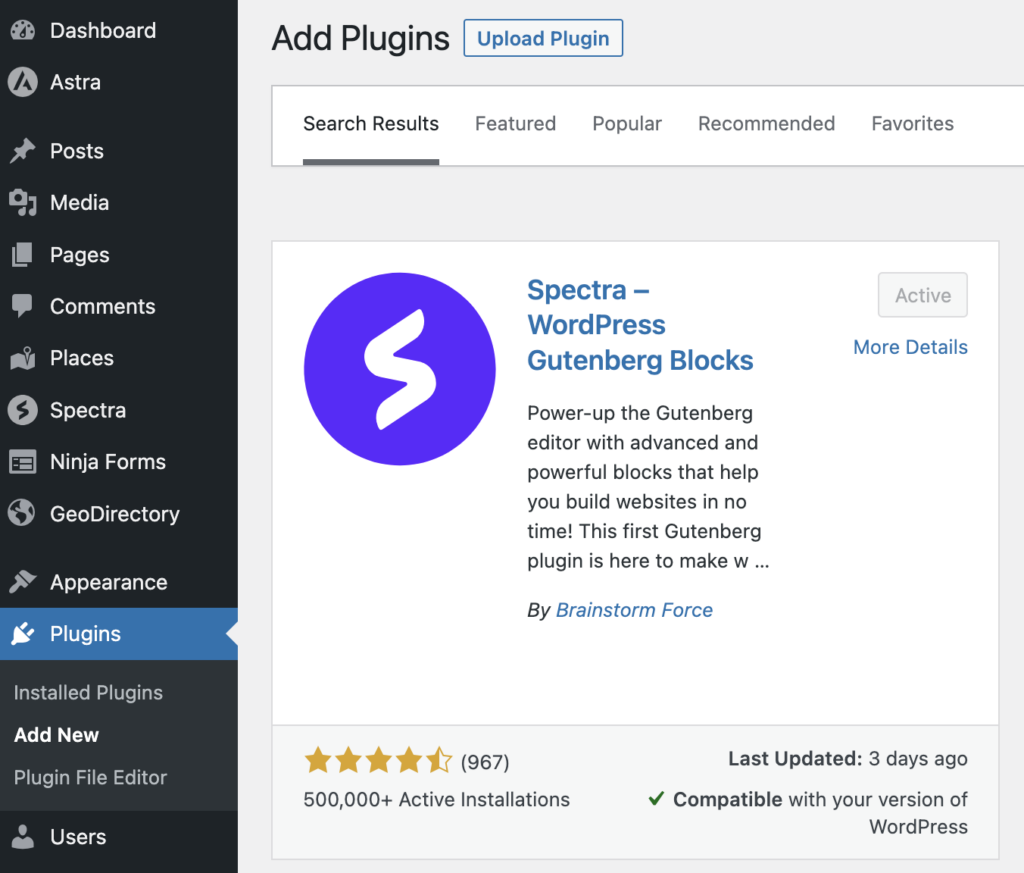1024x873 pixels.
Task: Open the Recommended plugins tab
Action: (766, 124)
